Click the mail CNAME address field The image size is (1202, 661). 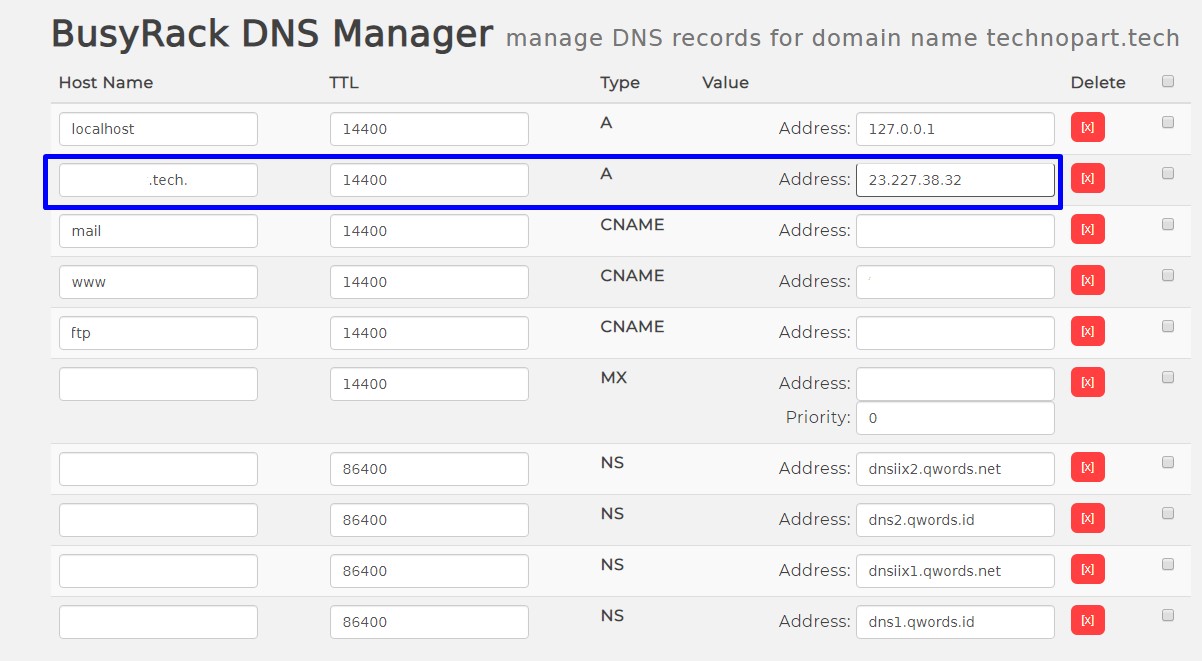[x=954, y=231]
